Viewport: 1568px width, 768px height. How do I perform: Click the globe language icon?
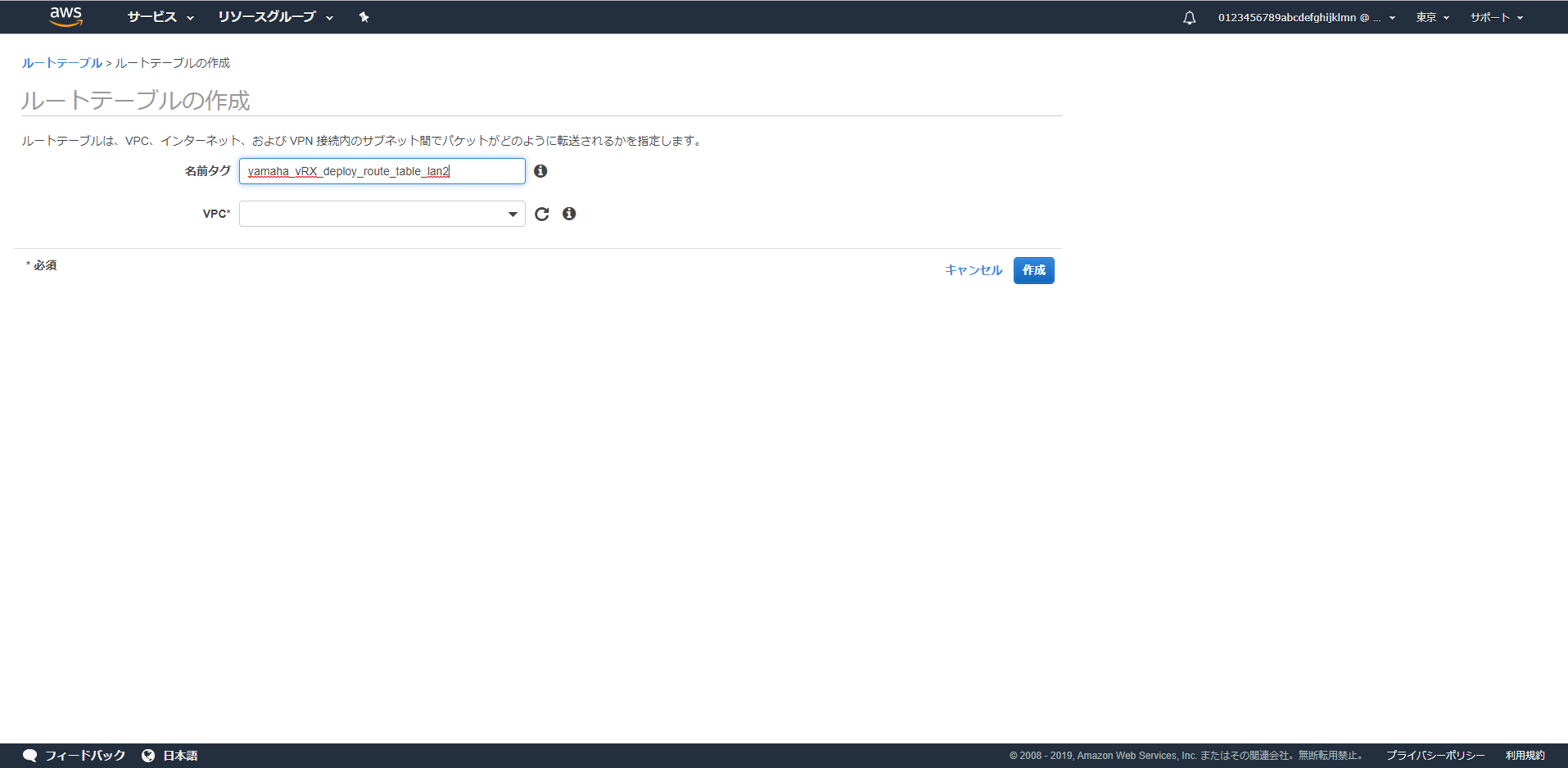point(148,755)
